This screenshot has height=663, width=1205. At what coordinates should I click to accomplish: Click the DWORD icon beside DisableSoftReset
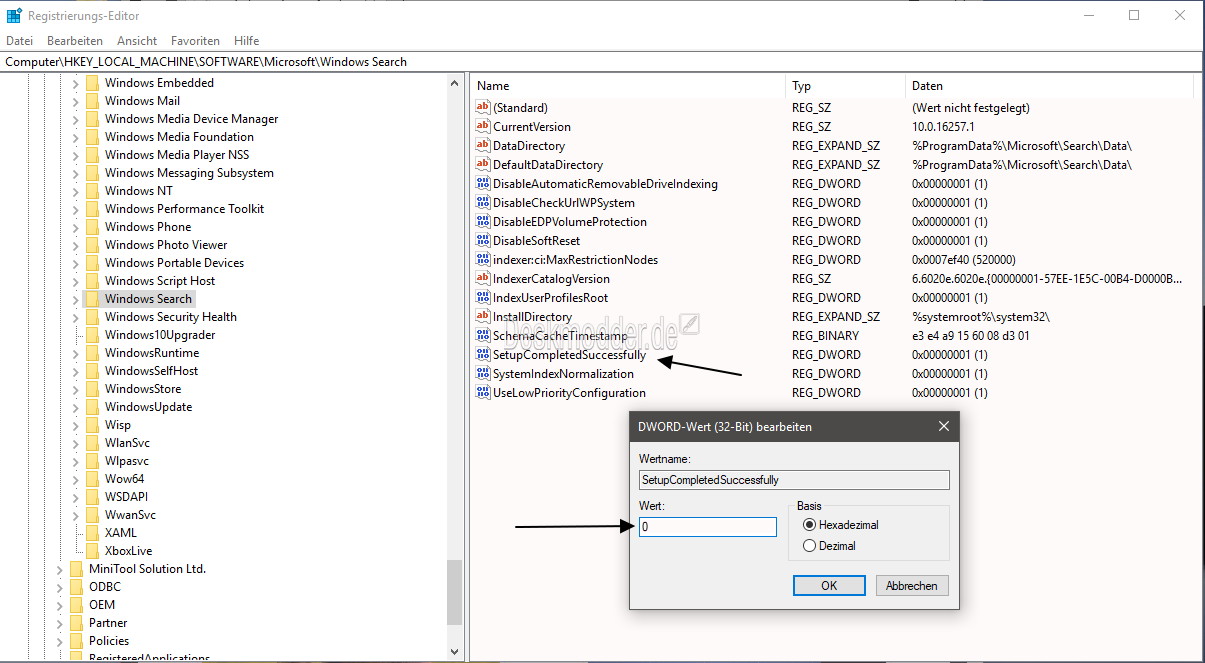click(x=483, y=241)
